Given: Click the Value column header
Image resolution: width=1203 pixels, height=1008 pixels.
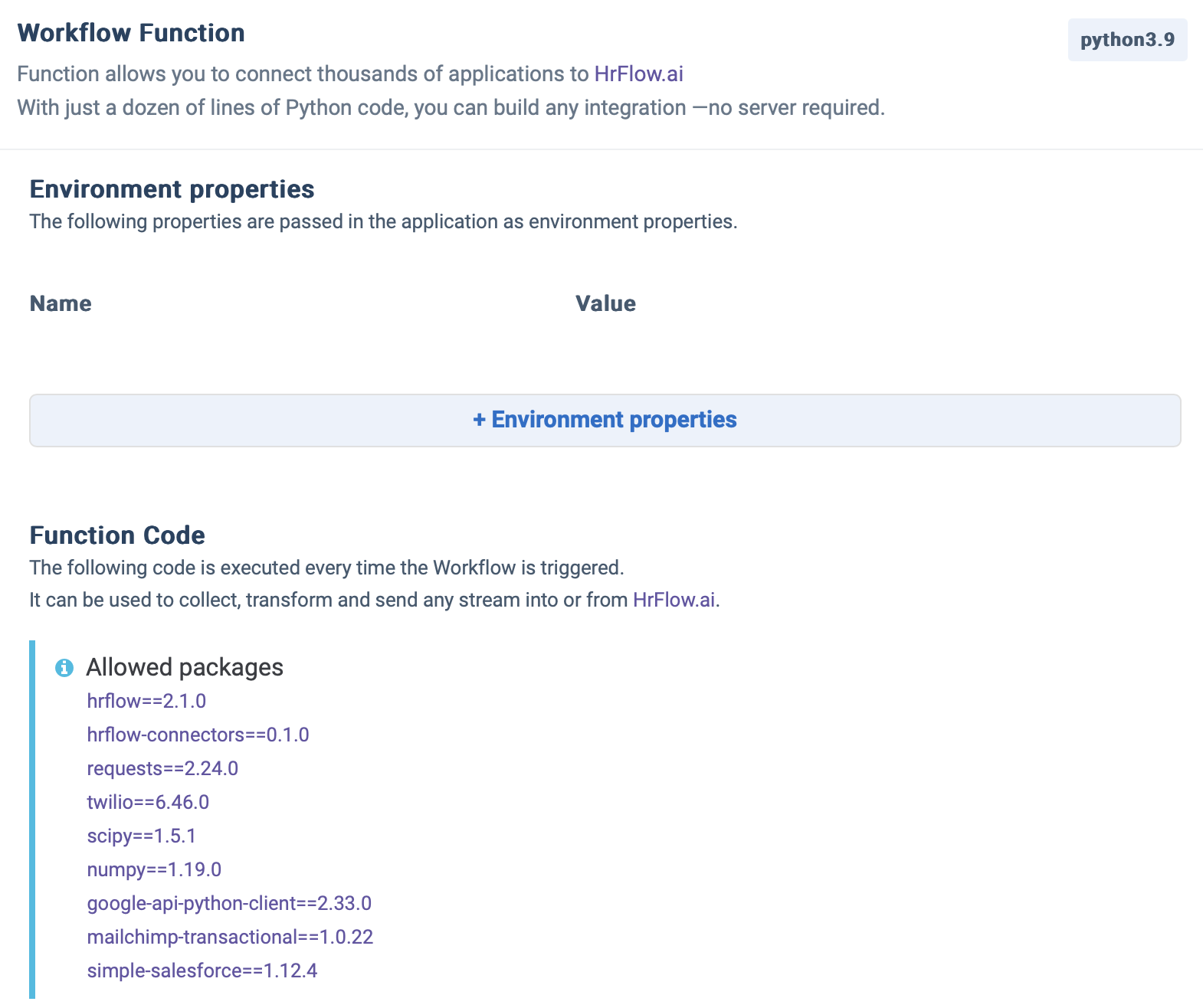Looking at the screenshot, I should pyautogui.click(x=605, y=303).
